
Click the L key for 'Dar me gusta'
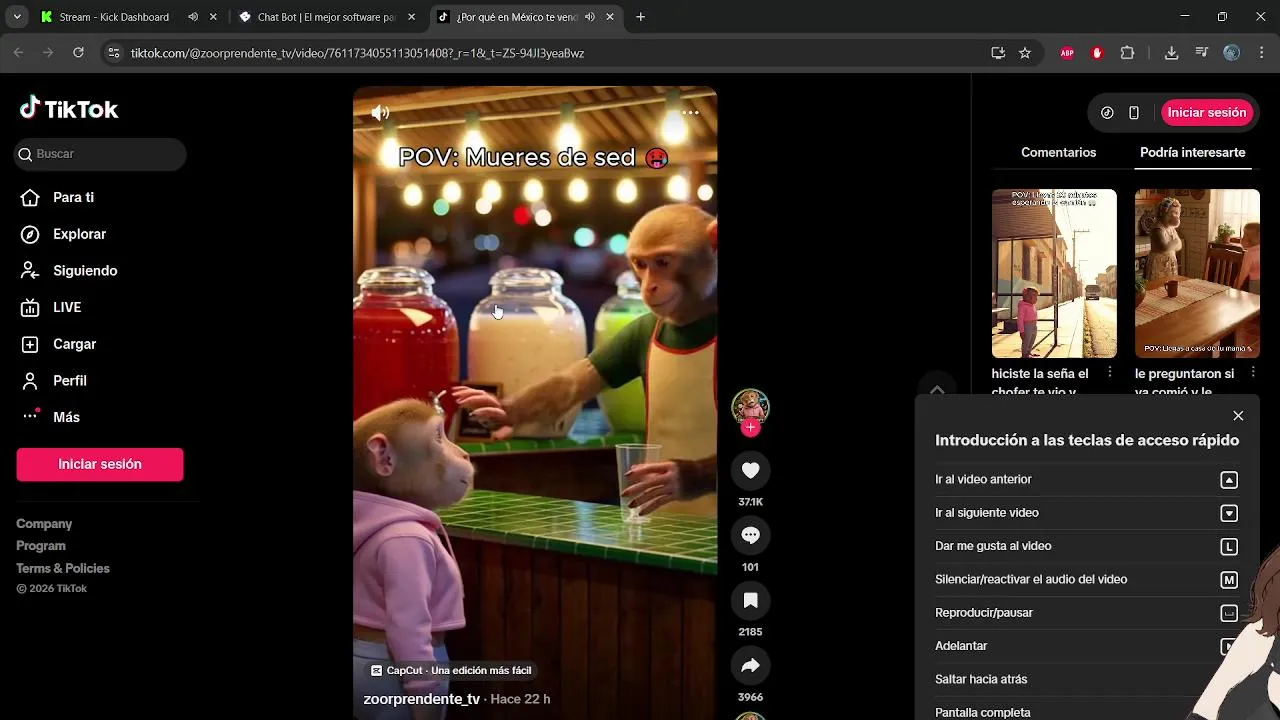click(1229, 547)
